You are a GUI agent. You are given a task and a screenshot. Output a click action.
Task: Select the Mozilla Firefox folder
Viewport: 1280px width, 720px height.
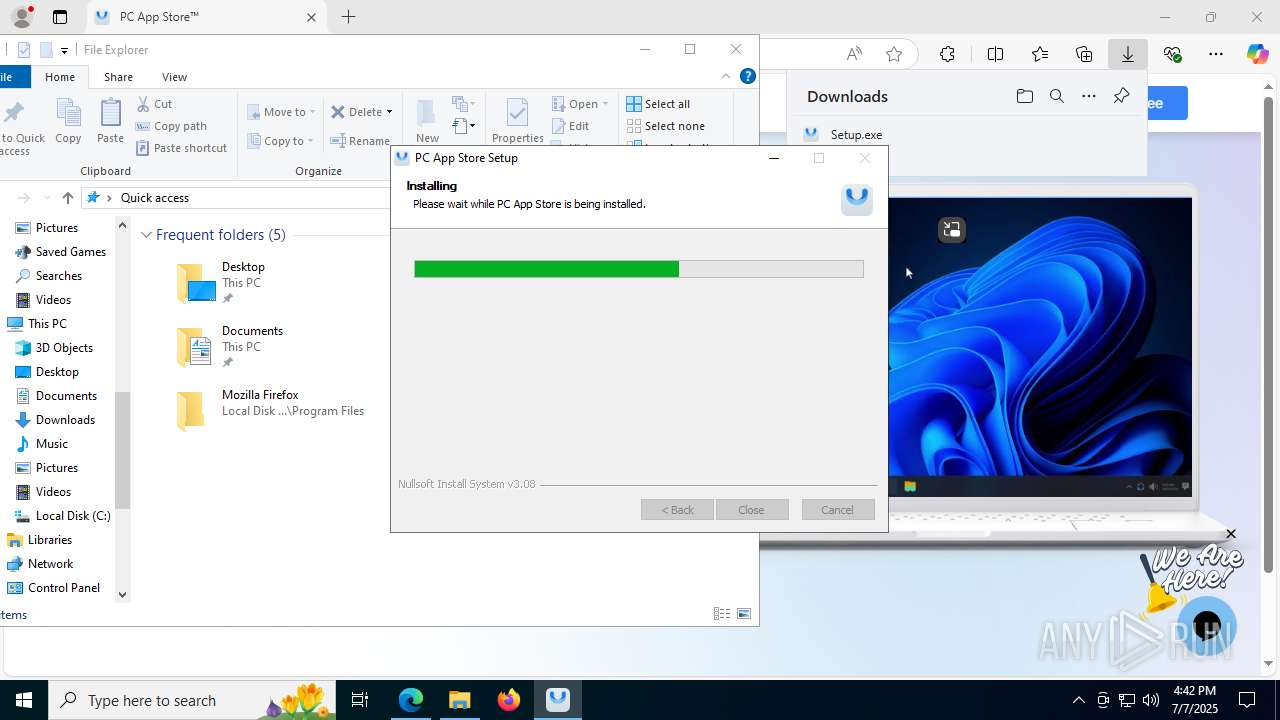point(270,410)
